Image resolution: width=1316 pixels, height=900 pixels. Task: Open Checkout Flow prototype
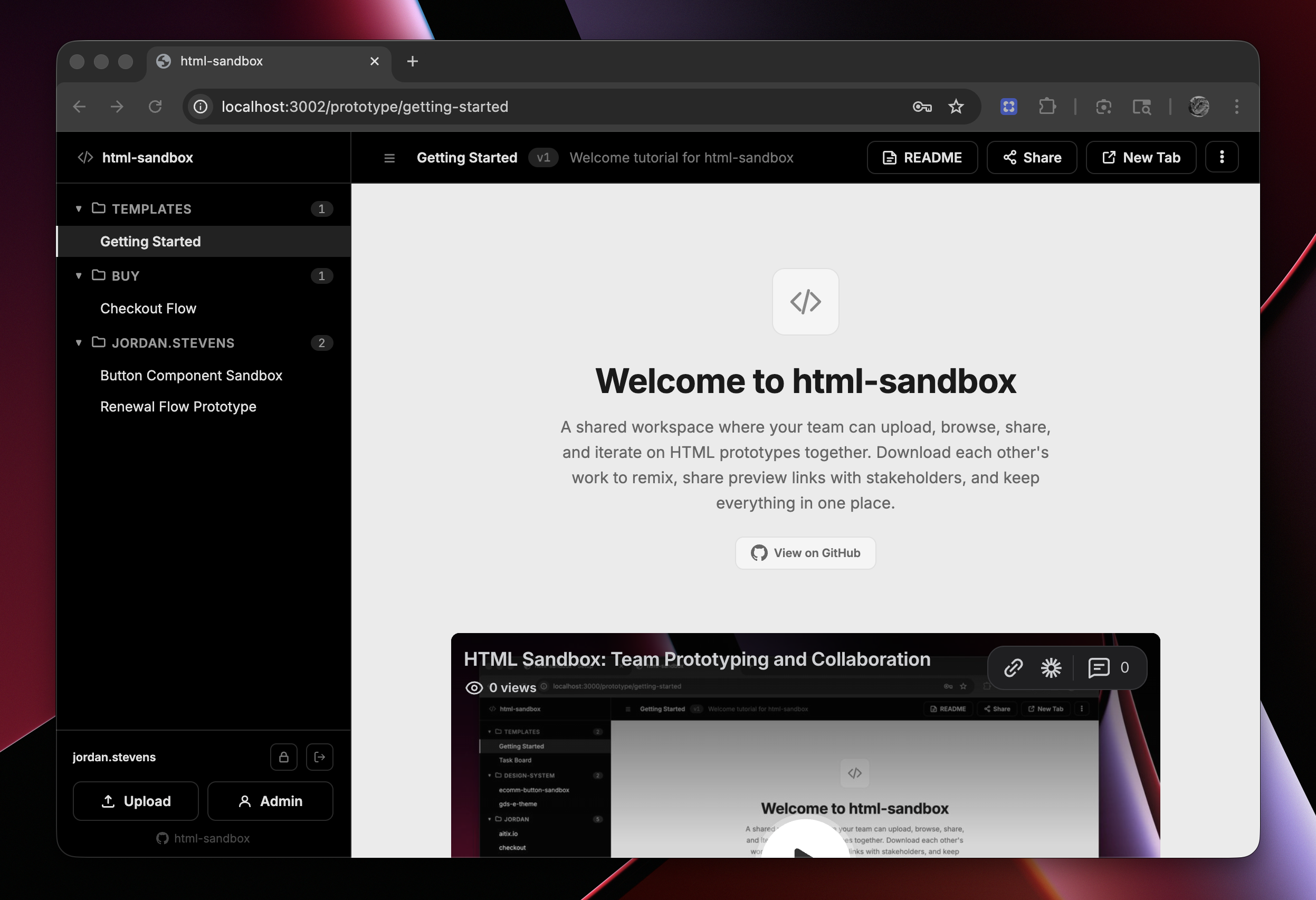tap(148, 309)
